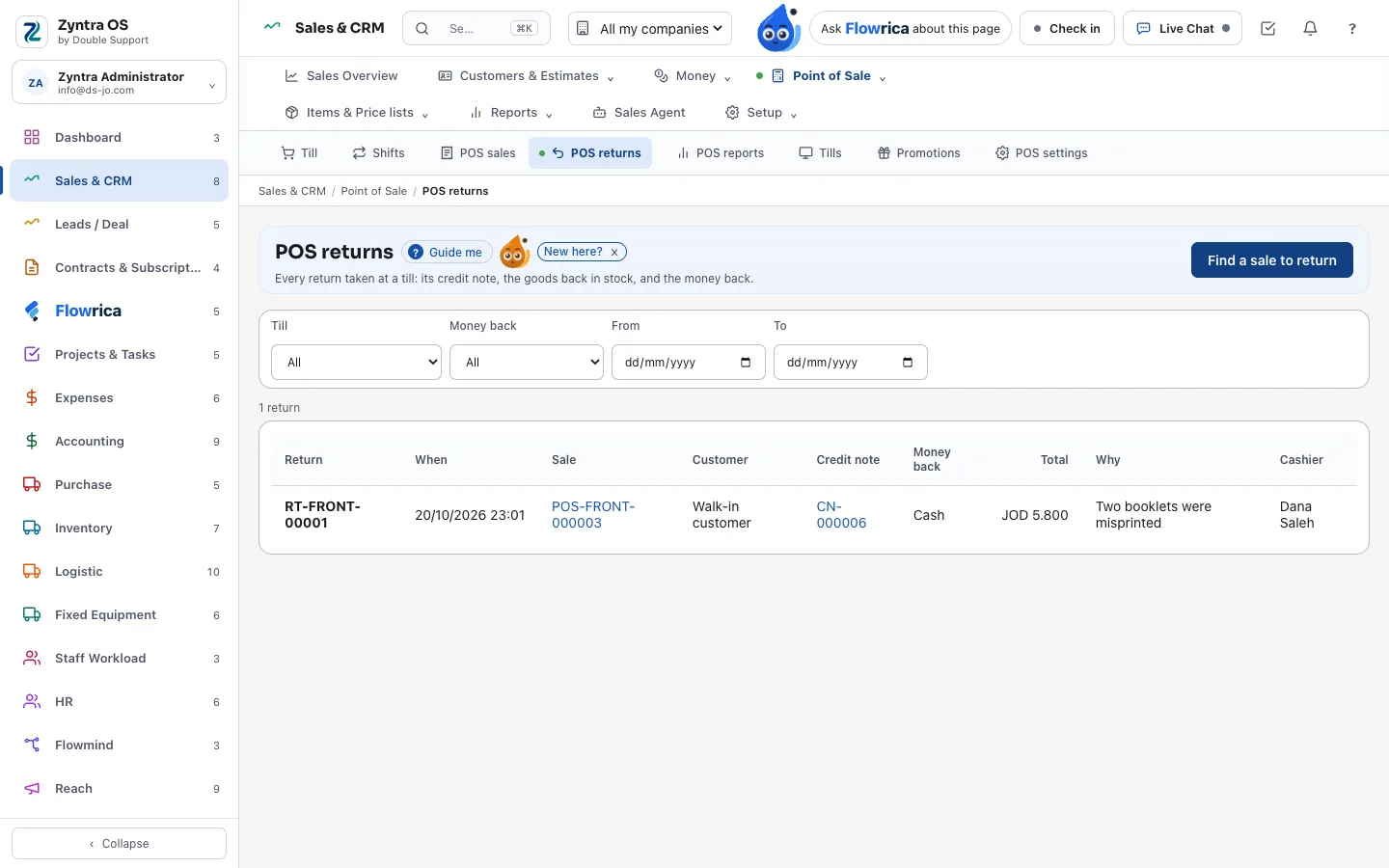Screen dimensions: 1389x868
Task: Click the global search box
Action: [477, 29]
